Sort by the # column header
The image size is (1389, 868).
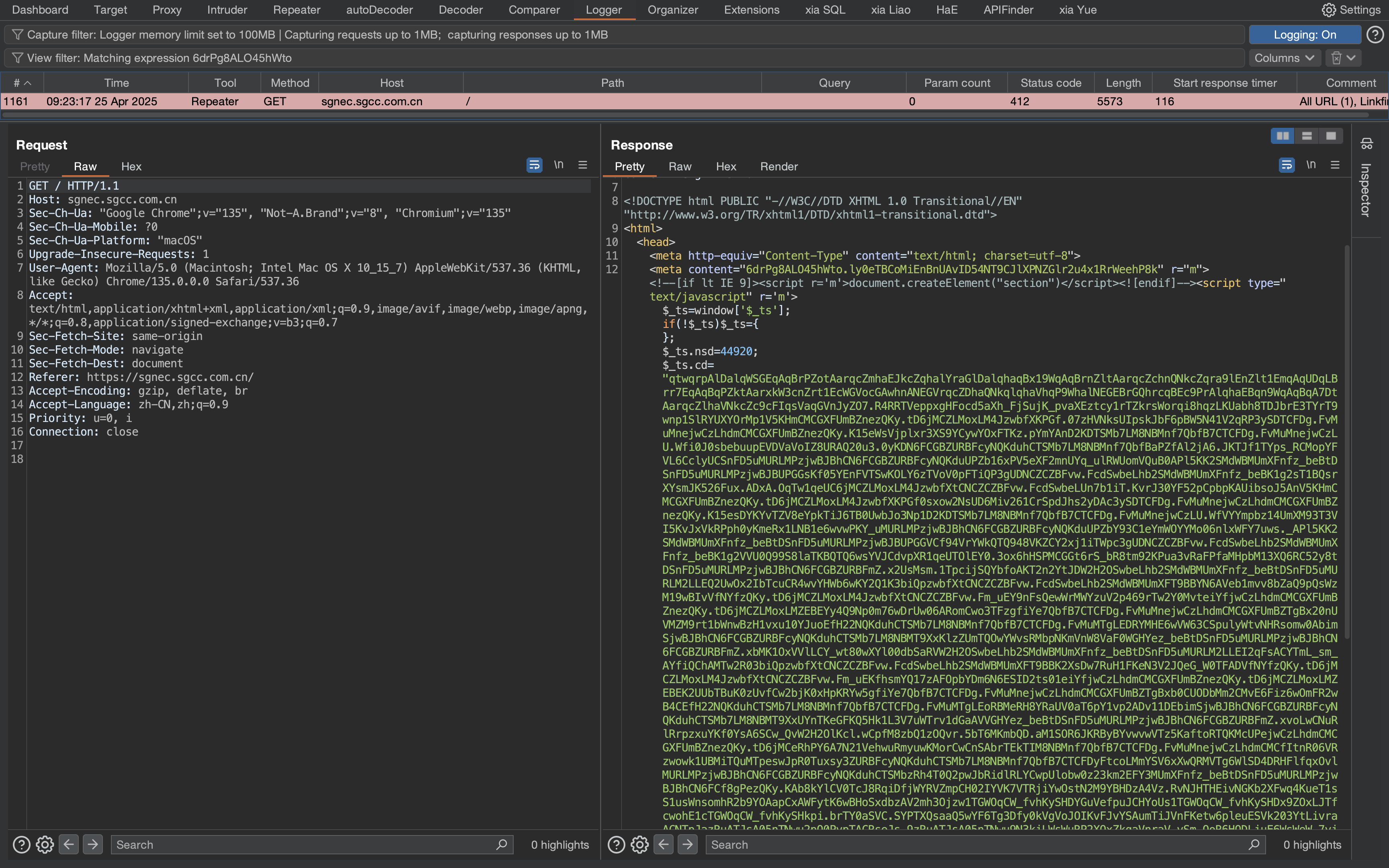point(22,83)
